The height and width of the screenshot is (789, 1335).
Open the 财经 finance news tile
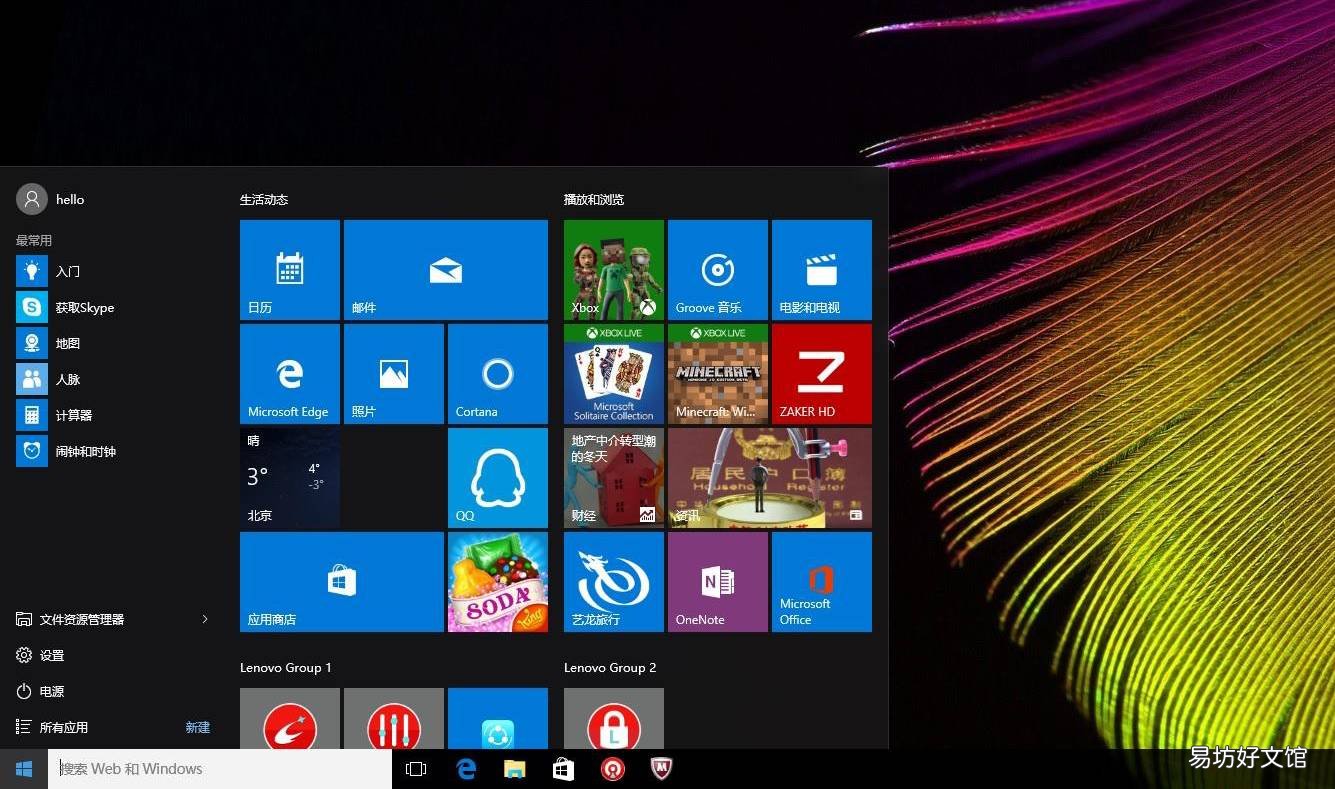click(x=614, y=478)
